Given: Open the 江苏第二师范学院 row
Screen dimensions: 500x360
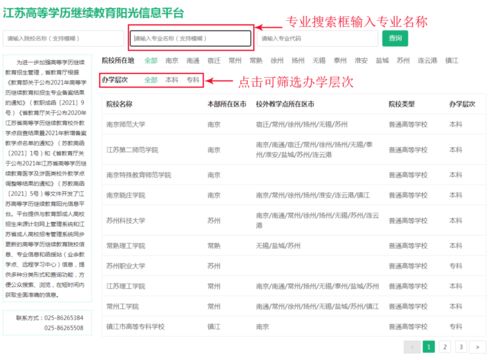Looking at the screenshot, I should coord(294,150).
